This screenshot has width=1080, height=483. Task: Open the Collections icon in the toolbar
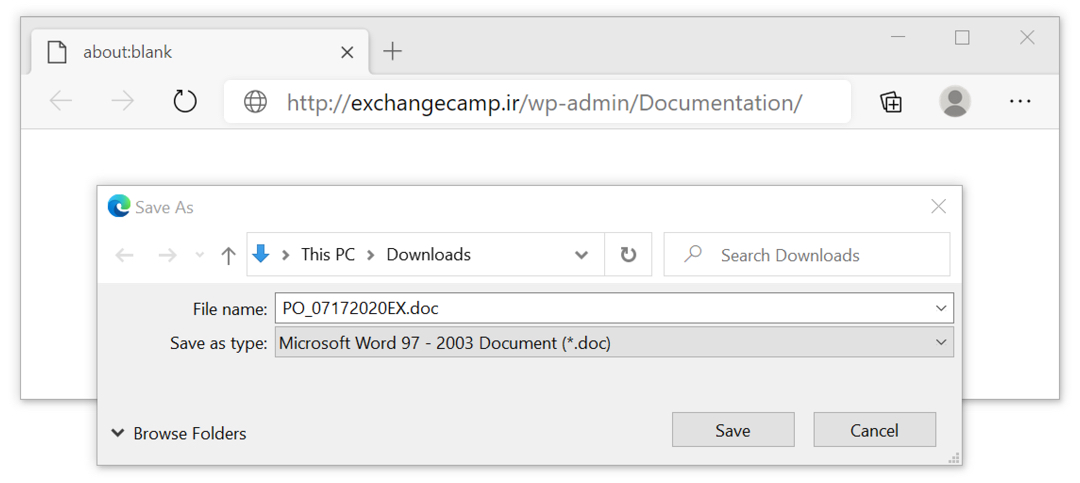click(x=891, y=102)
